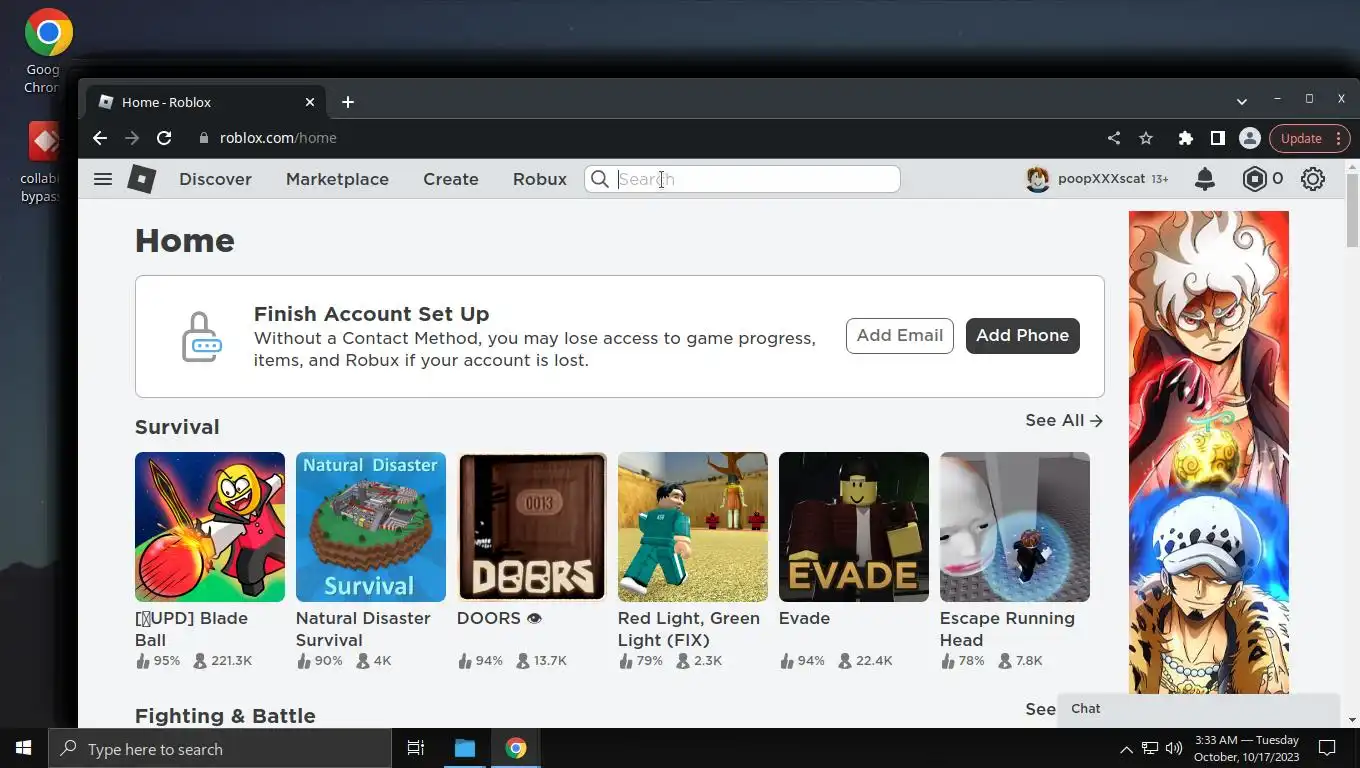Screen dimensions: 1360x768
Task: Open the Evade game thumbnail
Action: 854,527
